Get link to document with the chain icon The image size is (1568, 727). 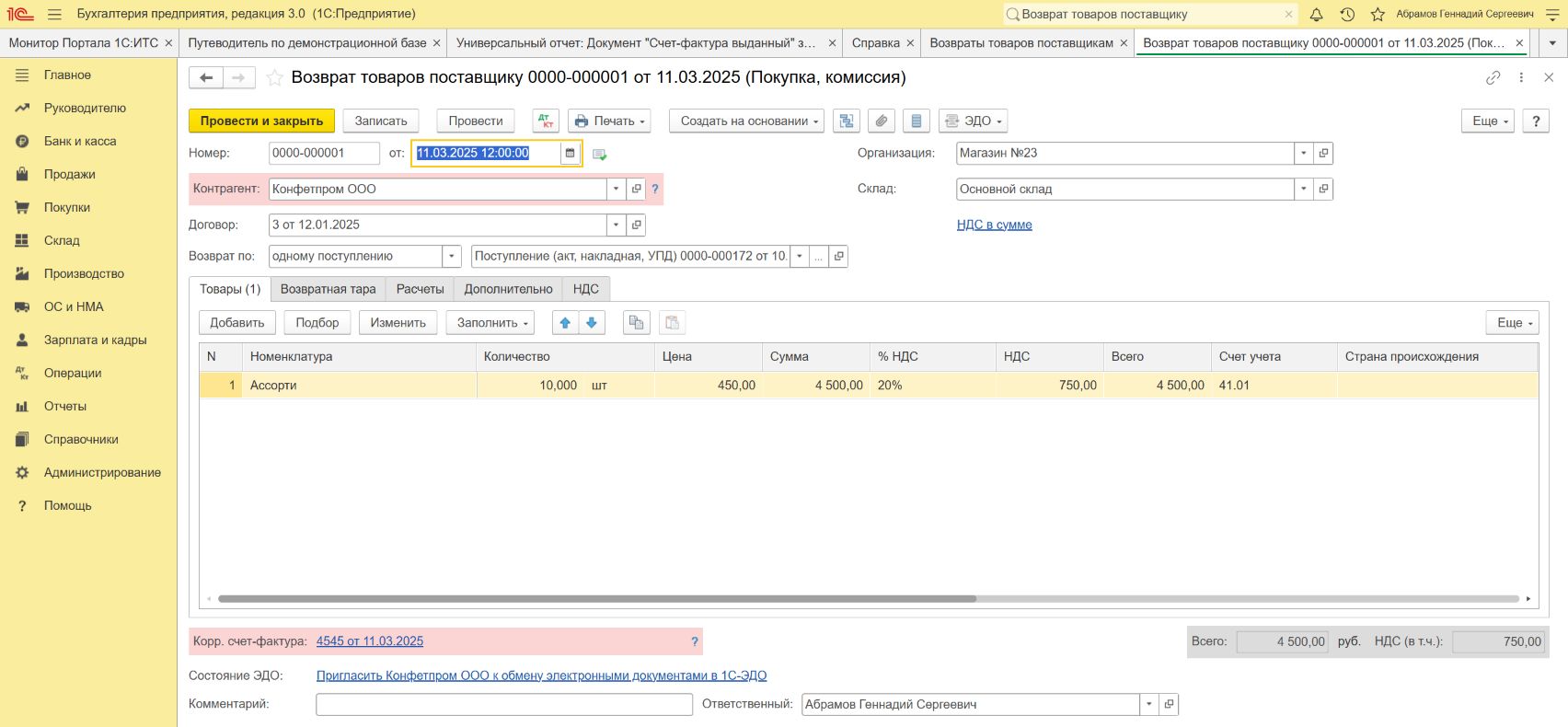(1493, 78)
